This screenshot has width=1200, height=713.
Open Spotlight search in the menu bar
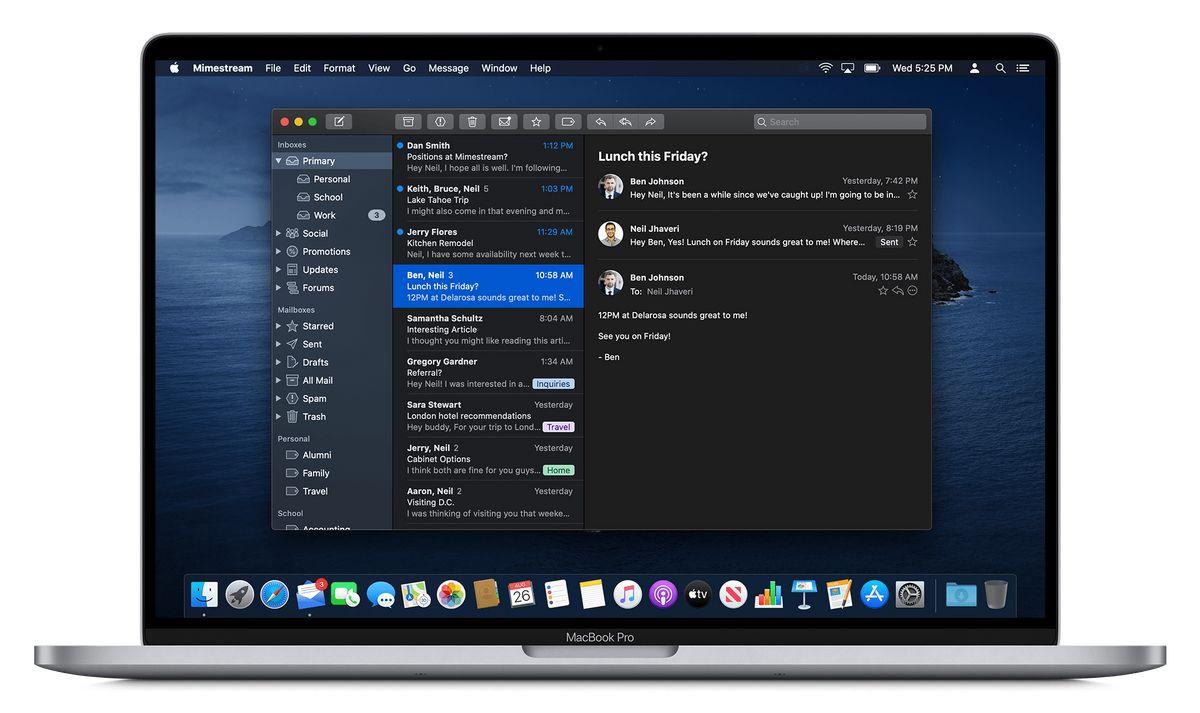[x=1000, y=68]
